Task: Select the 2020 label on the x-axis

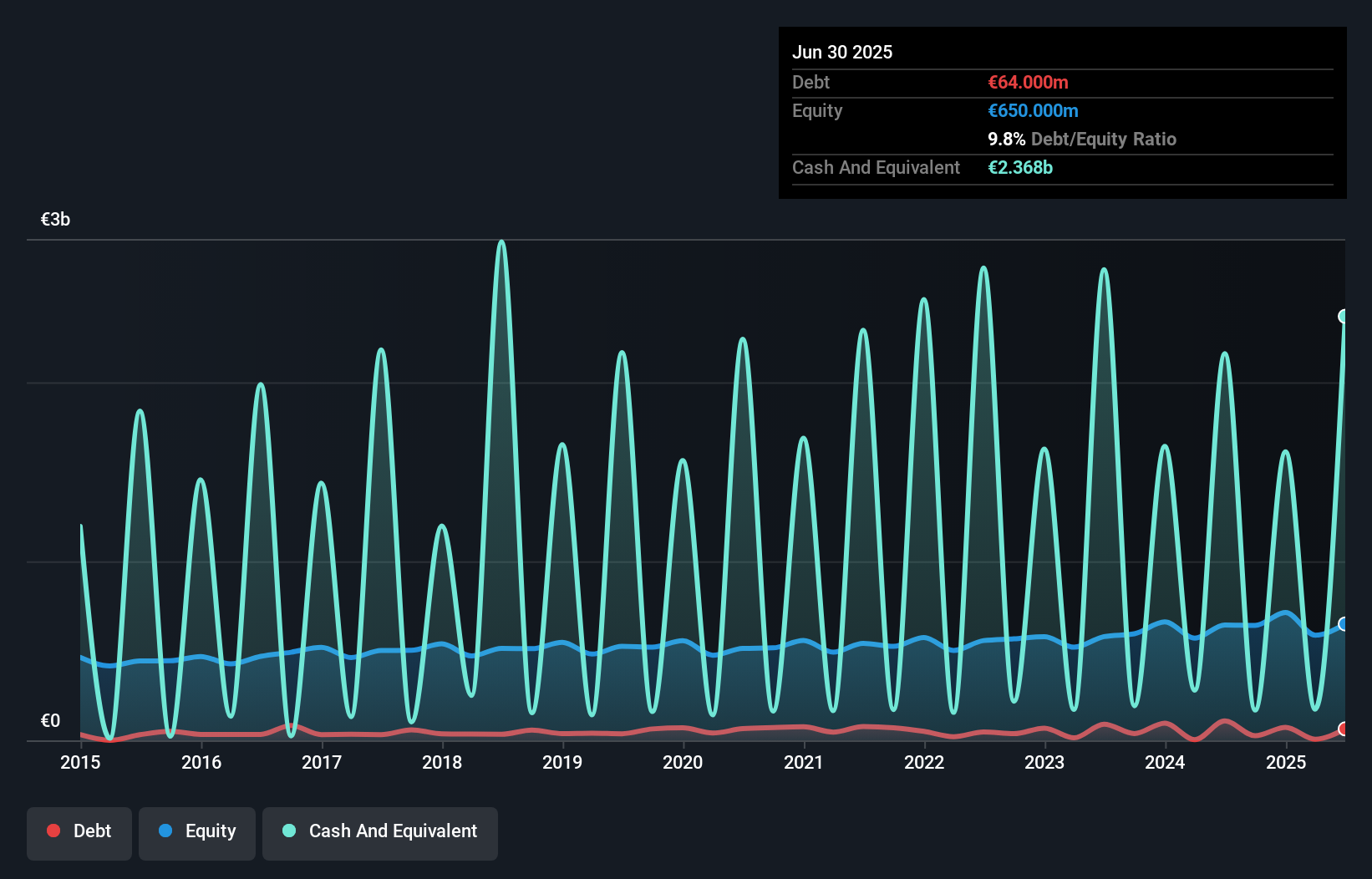Action: click(x=683, y=763)
